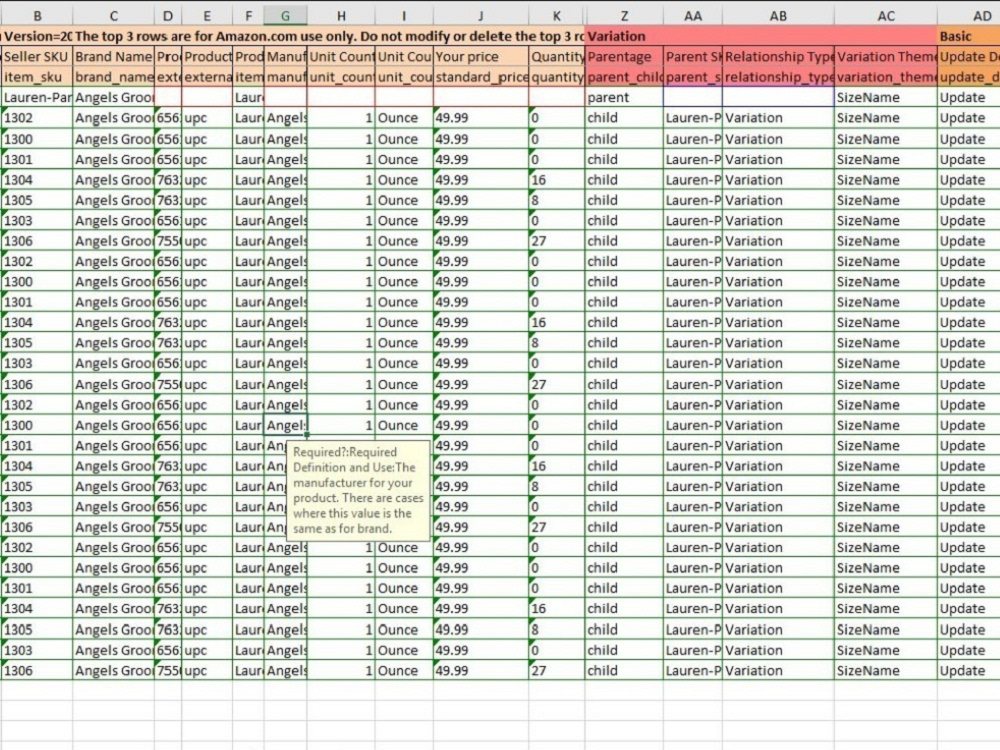Image resolution: width=1000 pixels, height=750 pixels.
Task: Select column B header
Action: click(x=36, y=16)
